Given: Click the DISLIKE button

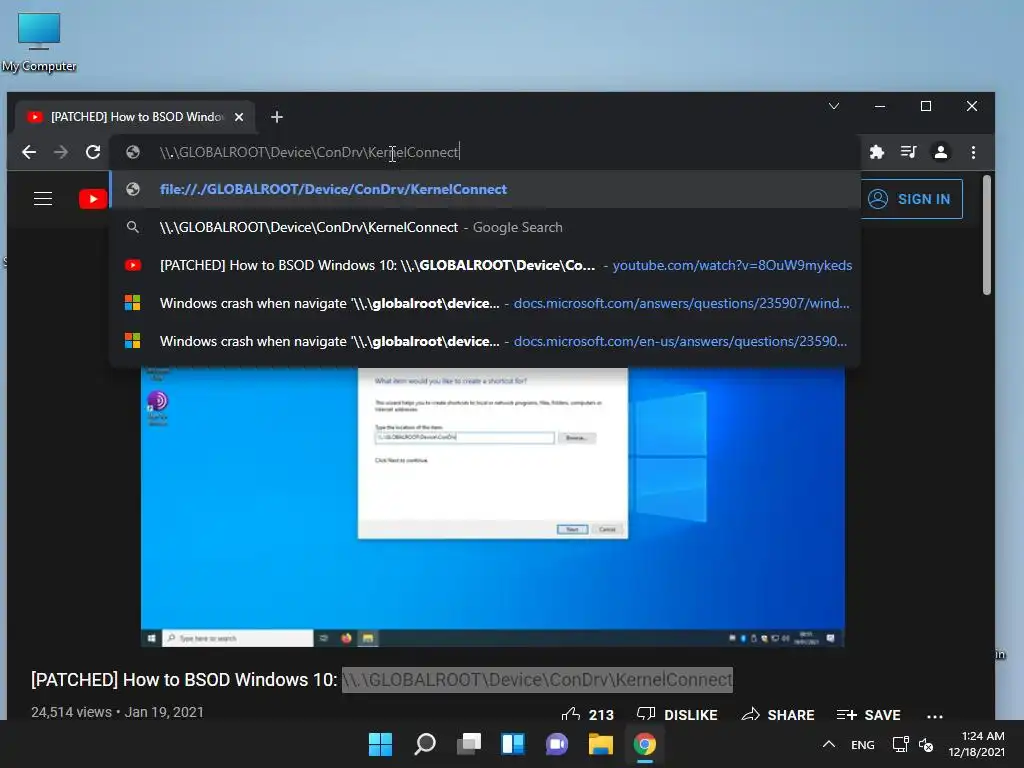Looking at the screenshot, I should [x=677, y=714].
